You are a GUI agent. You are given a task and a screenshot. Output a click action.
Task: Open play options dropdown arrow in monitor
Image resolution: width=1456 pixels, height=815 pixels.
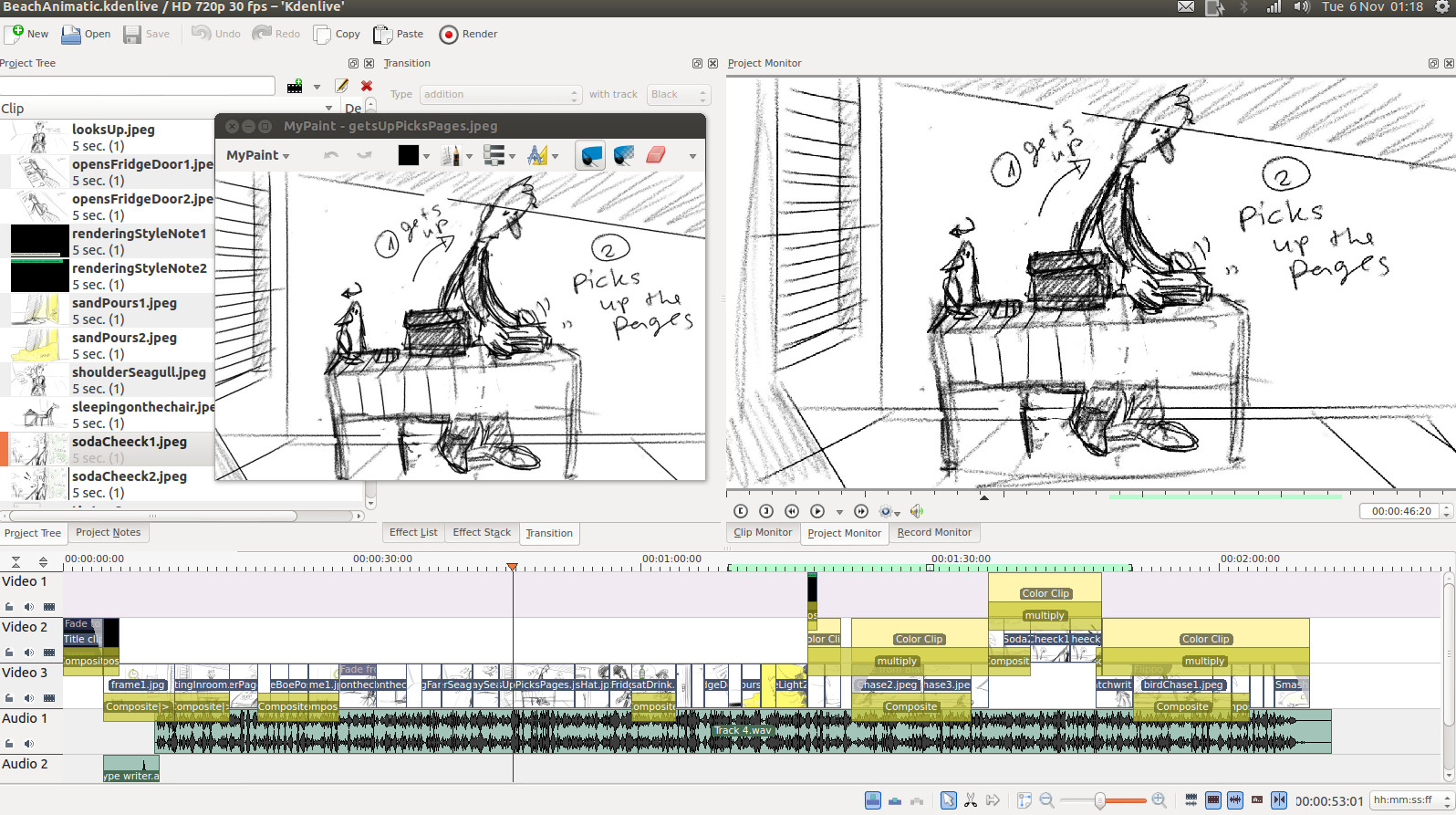pos(839,512)
